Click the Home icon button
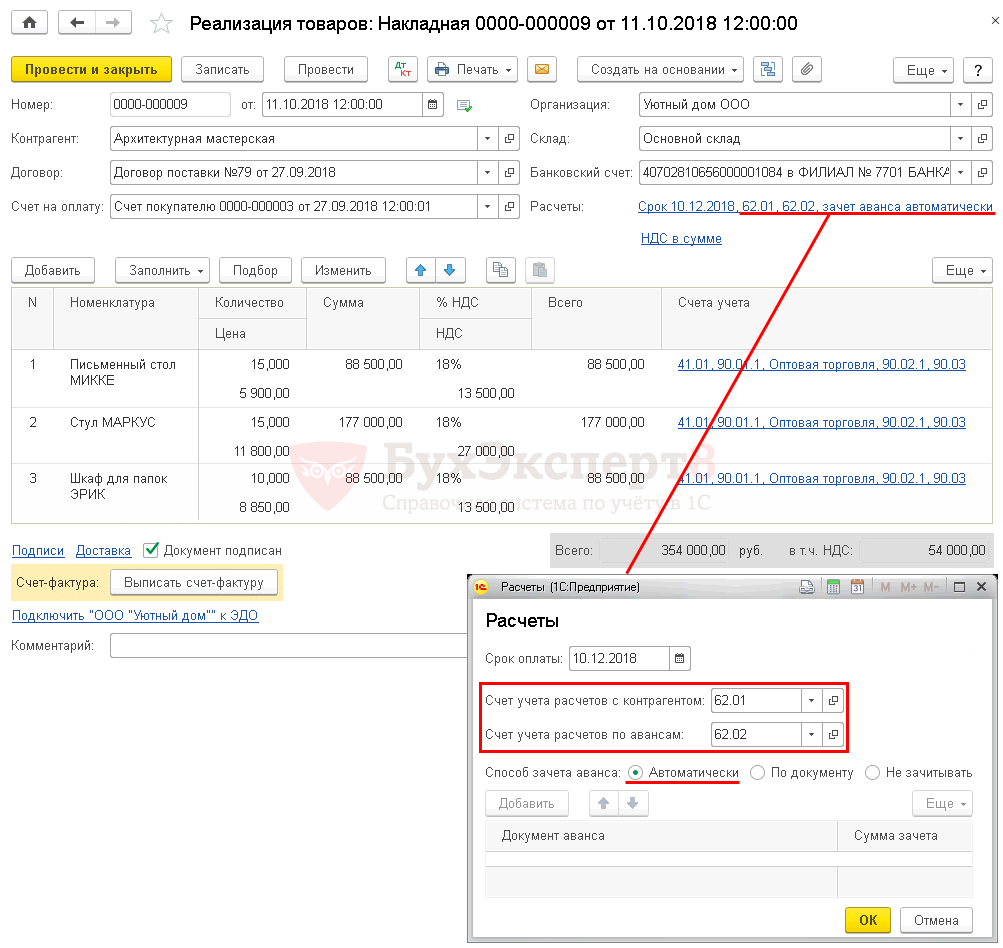 (29, 22)
